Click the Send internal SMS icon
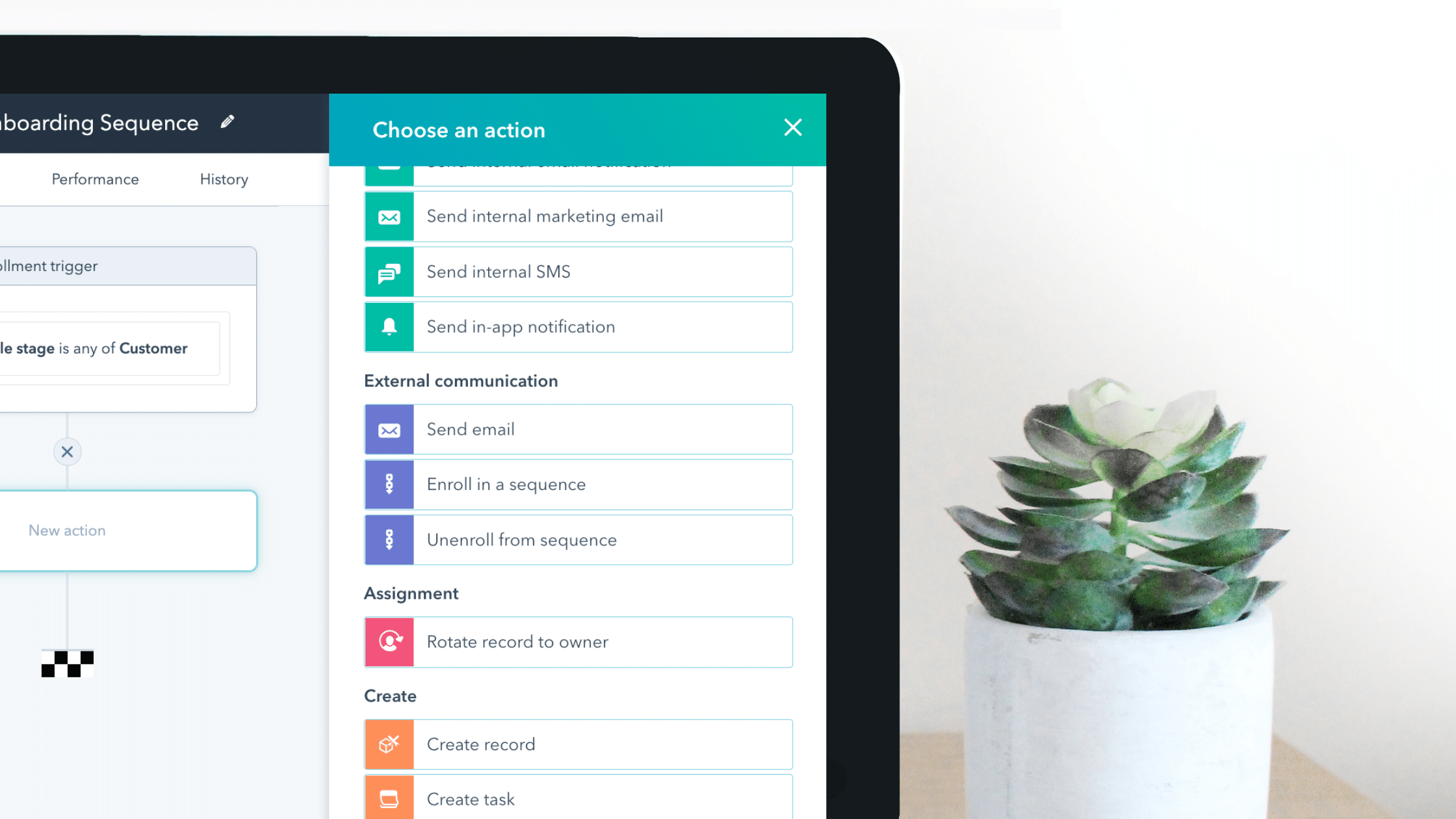The width and height of the screenshot is (1456, 819). (x=390, y=272)
